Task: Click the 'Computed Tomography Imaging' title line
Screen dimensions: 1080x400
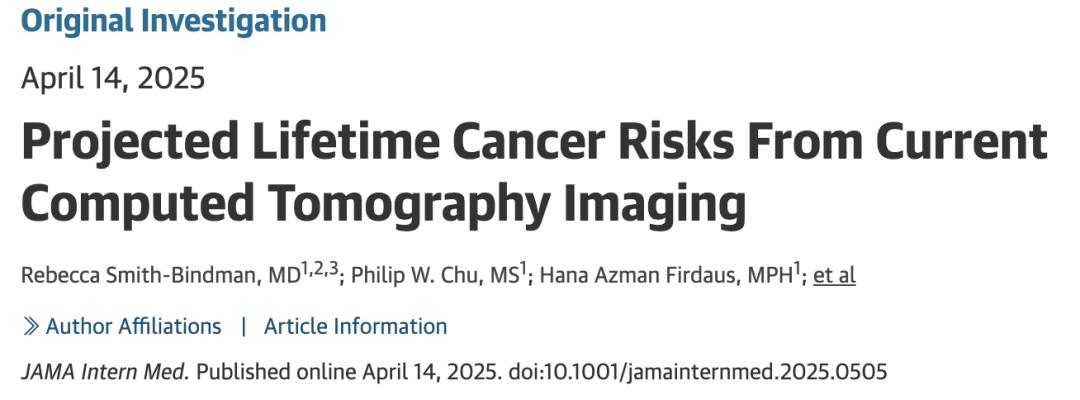Action: (x=384, y=202)
